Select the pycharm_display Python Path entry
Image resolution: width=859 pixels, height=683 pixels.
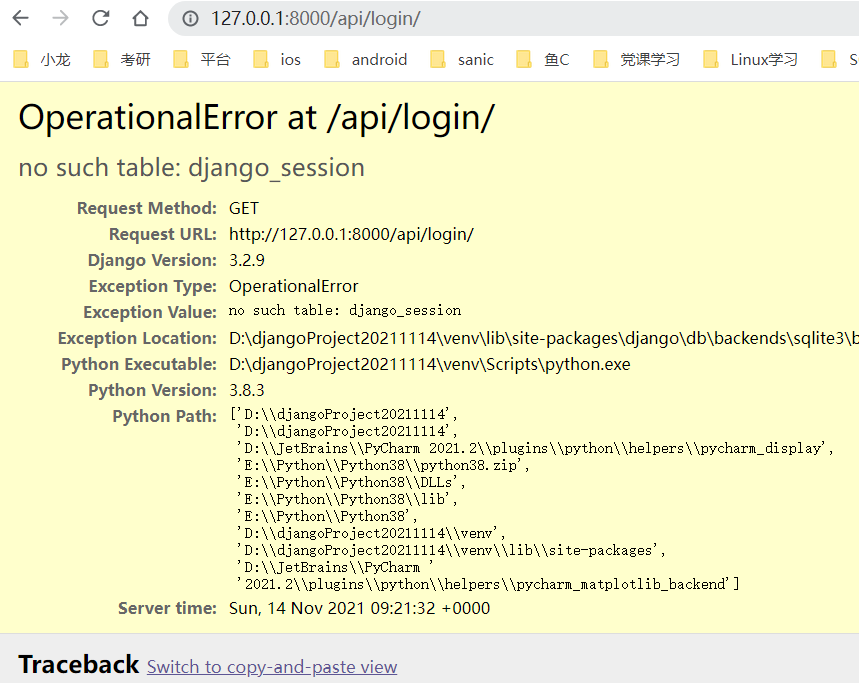tap(535, 448)
